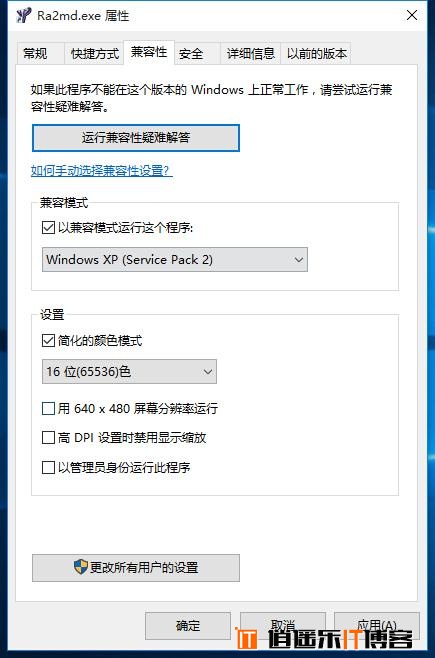The image size is (435, 658).
Task: Go to the 详细信息 tab
Action: pos(250,54)
